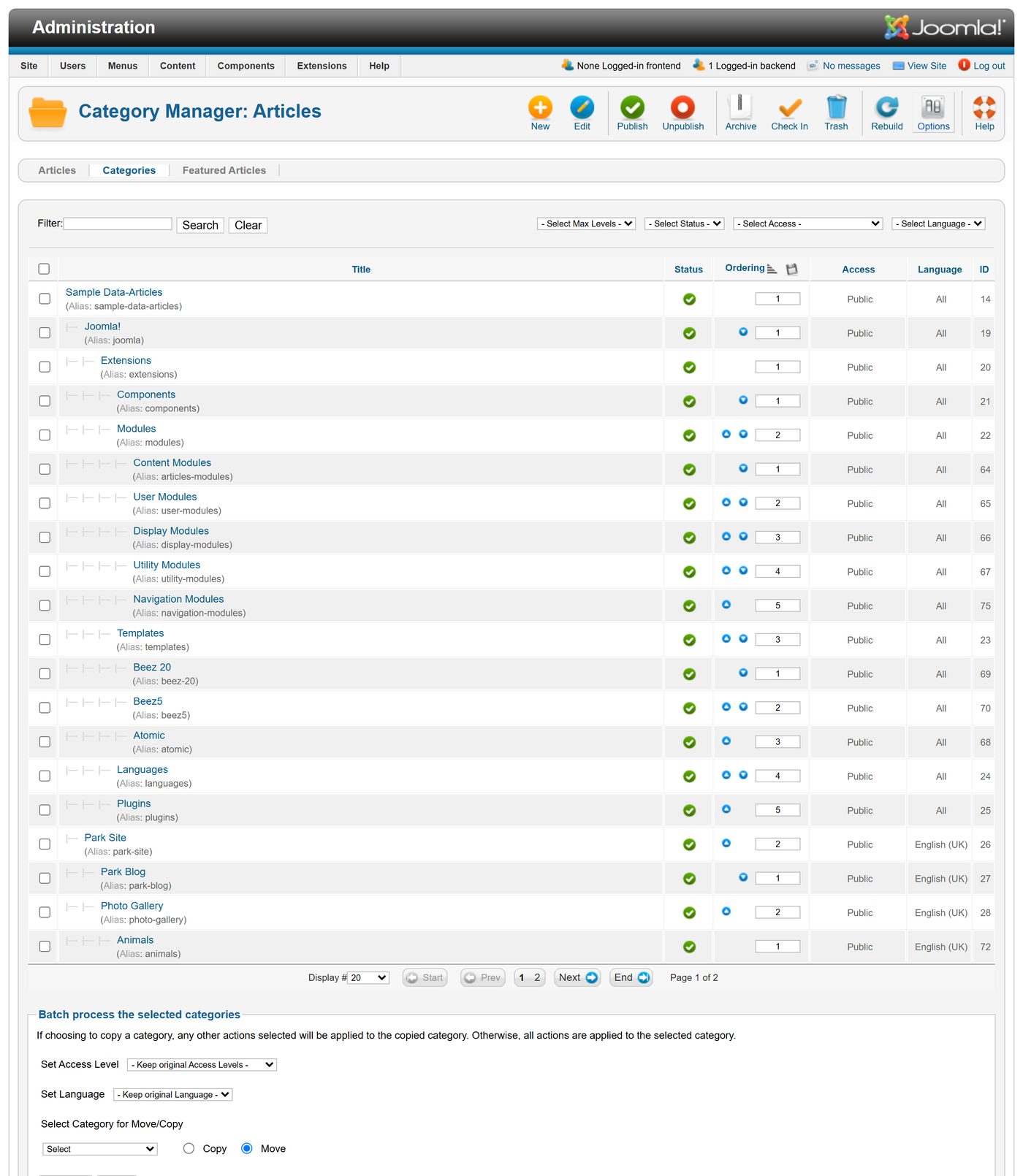Screen dimensions: 1023x1176
Task: Click the ordering field for Navigation Modules
Action: tap(777, 606)
